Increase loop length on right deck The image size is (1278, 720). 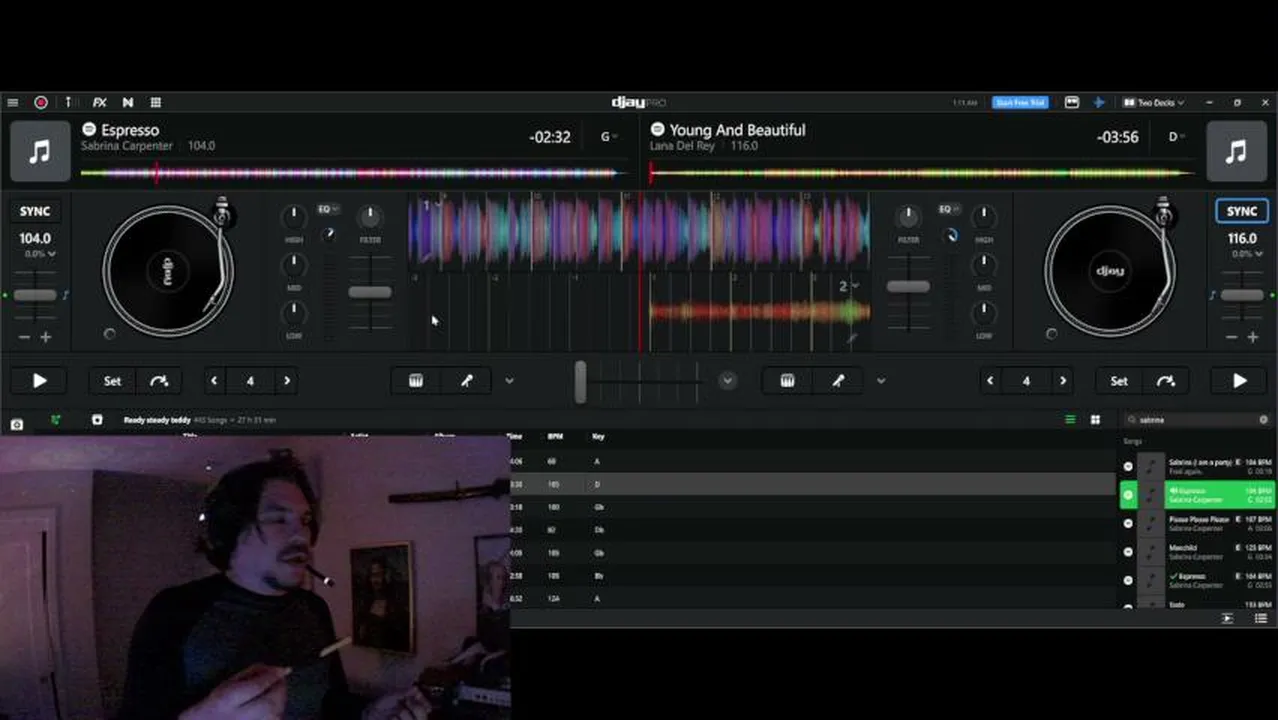[1063, 381]
